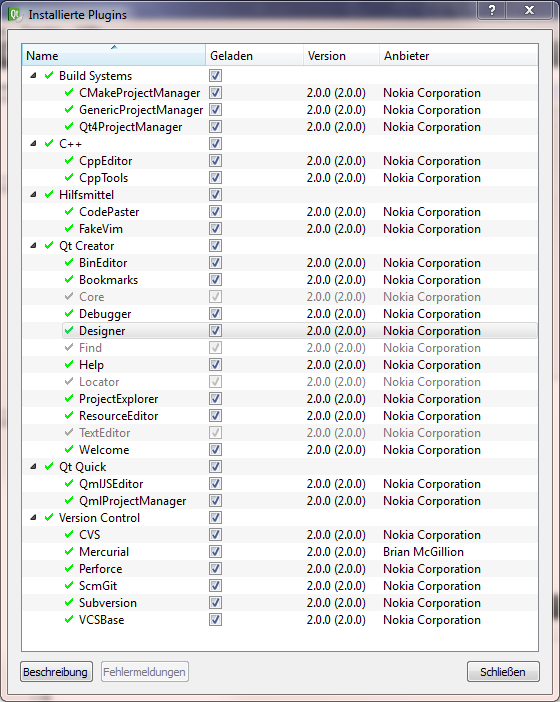Select the ScmGit plugin row
Viewport: 560px width, 702px height.
point(280,586)
